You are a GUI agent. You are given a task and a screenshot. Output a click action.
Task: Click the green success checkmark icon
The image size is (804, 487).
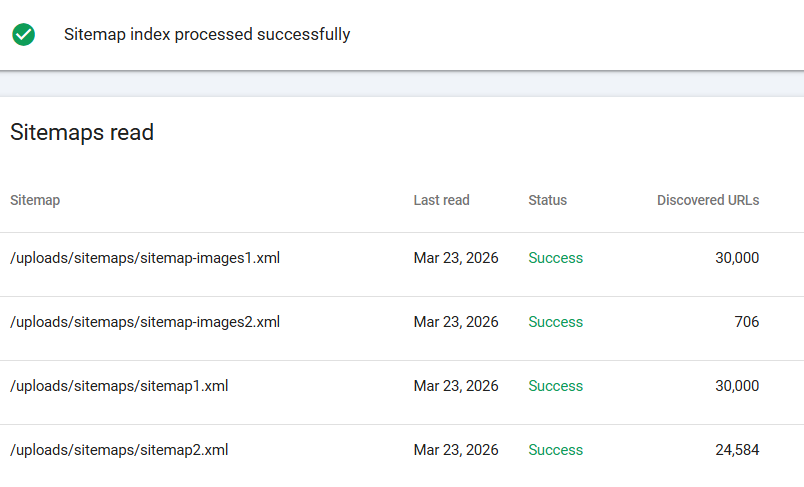(x=23, y=35)
